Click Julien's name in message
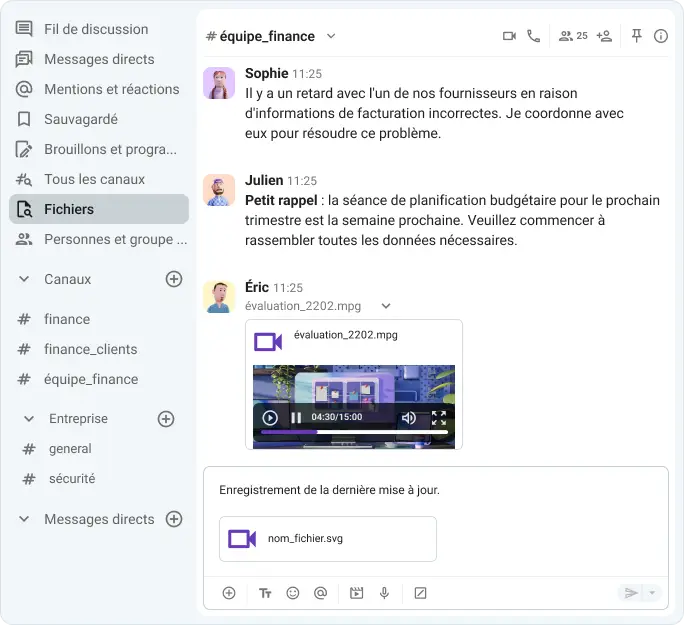Screen dimensions: 684x625 [264, 180]
